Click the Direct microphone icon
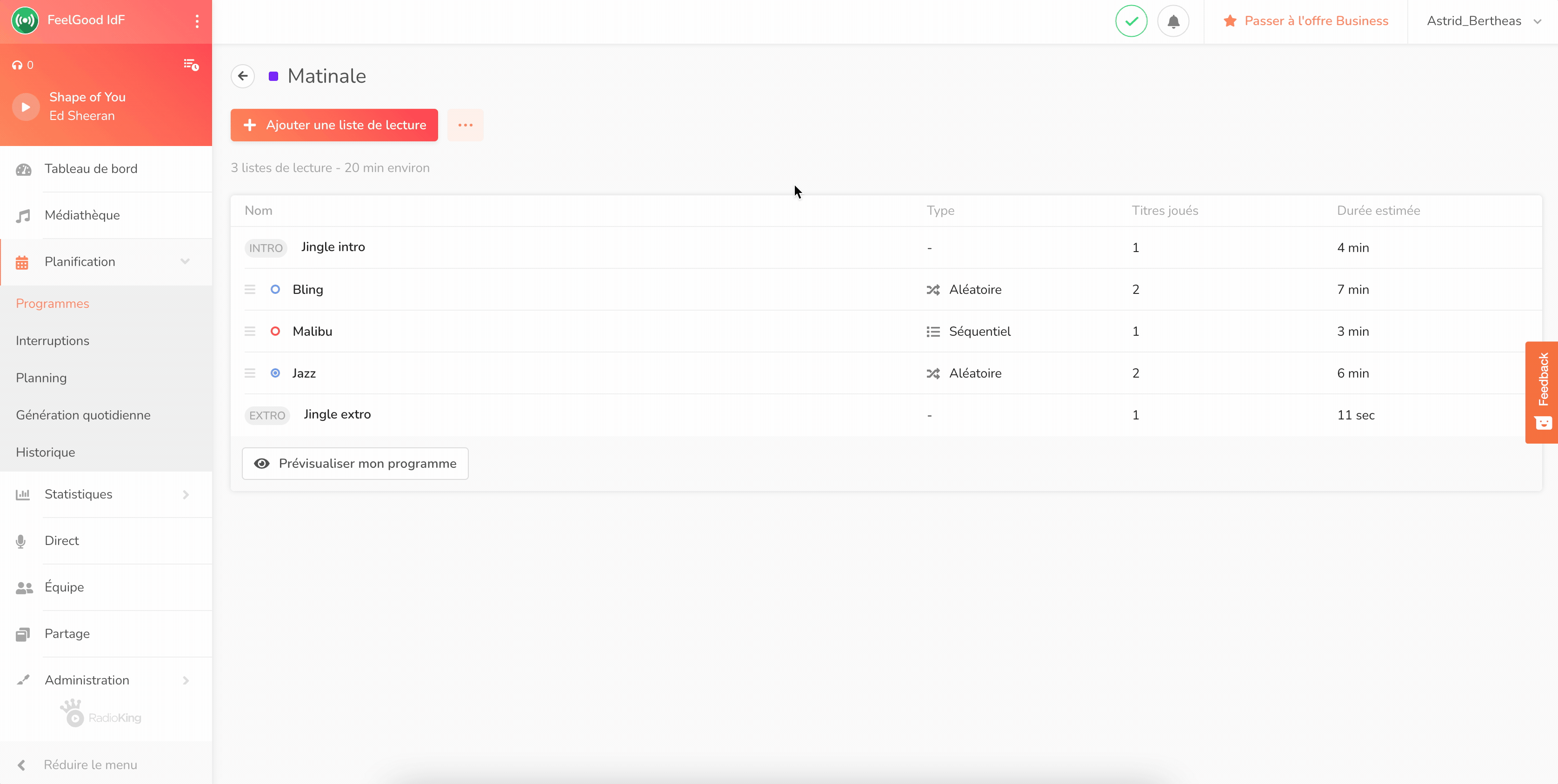 [x=20, y=541]
